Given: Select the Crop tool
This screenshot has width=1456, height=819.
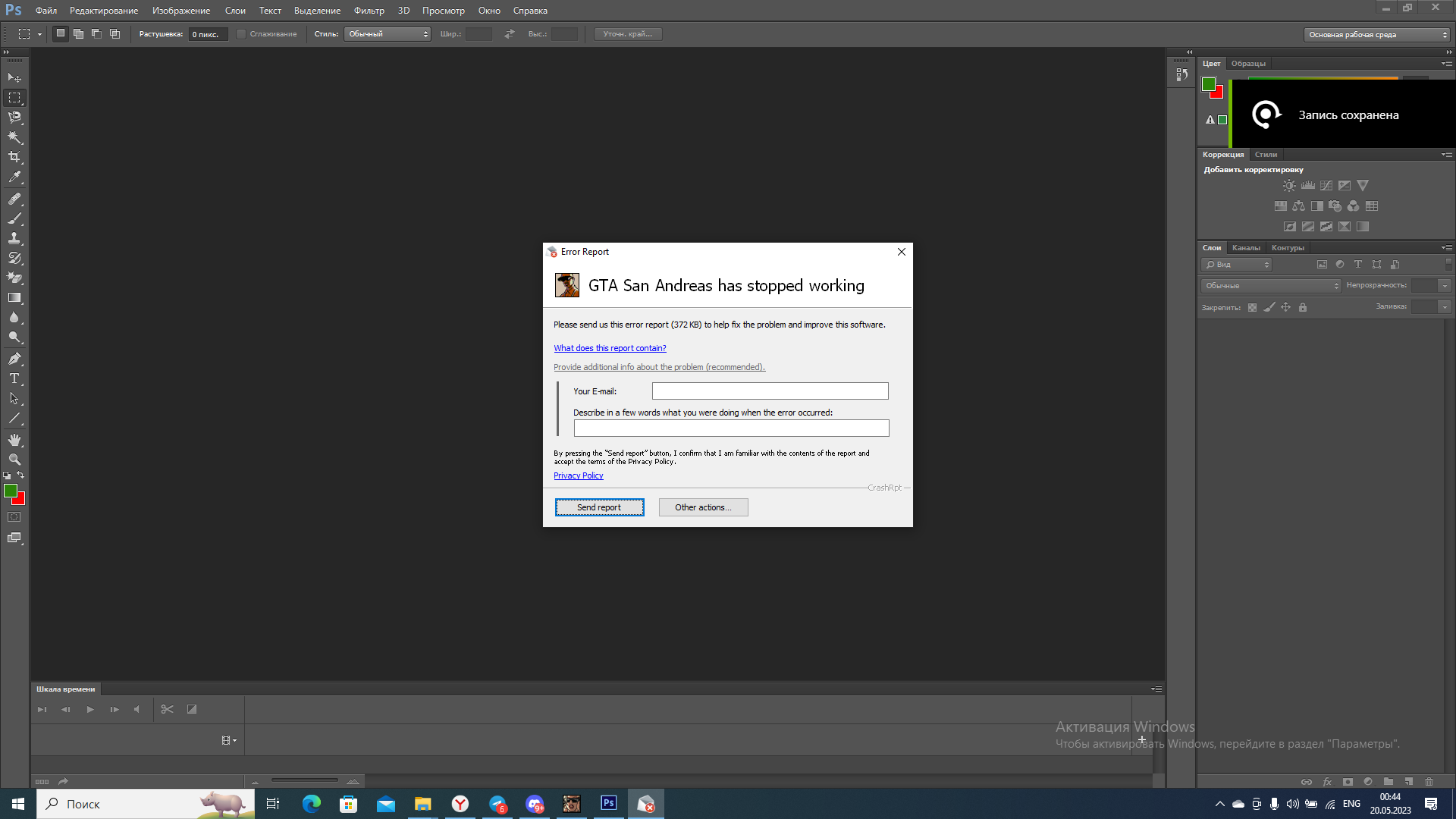Looking at the screenshot, I should point(14,157).
